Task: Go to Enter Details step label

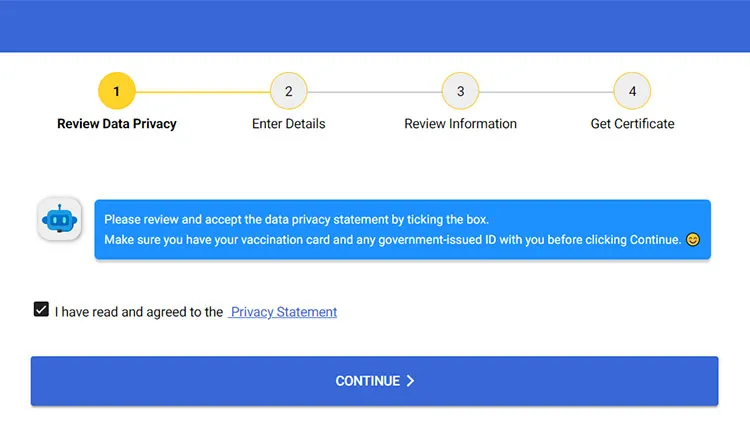Action: (x=288, y=124)
